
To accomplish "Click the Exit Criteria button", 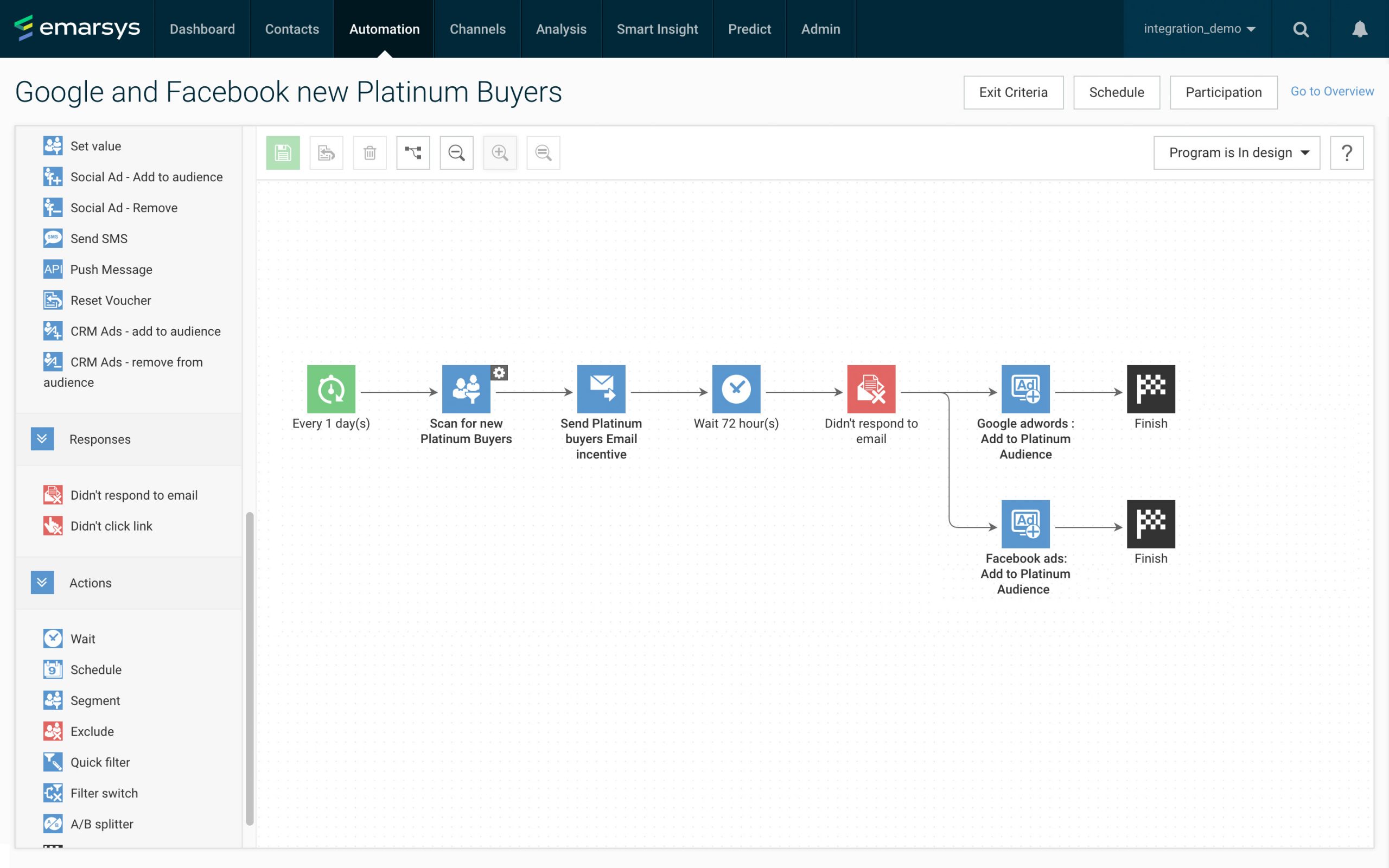I will coord(1013,92).
